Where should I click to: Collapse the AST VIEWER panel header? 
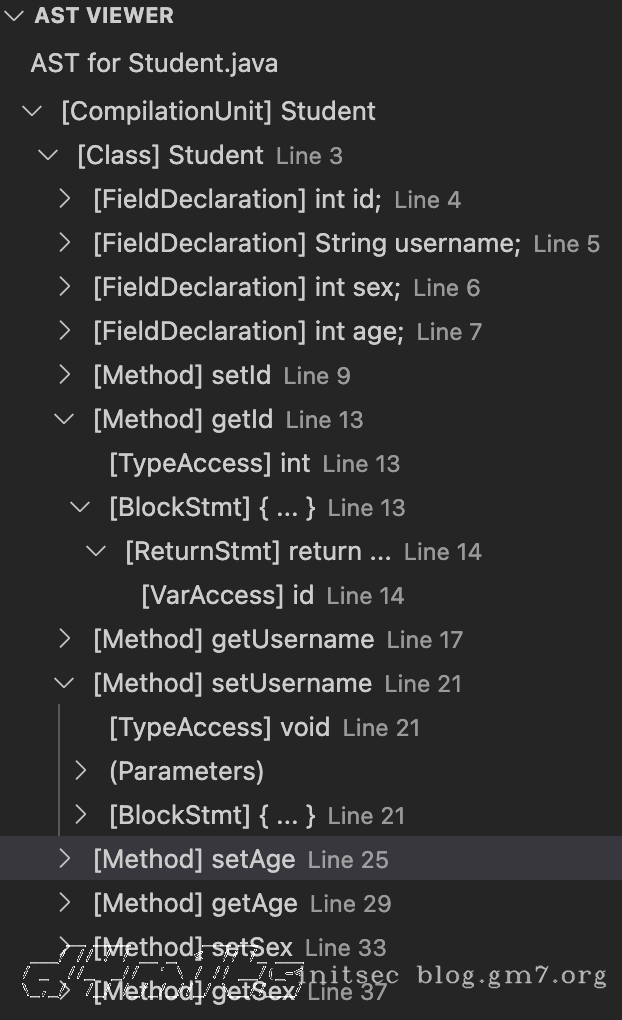[x=12, y=16]
